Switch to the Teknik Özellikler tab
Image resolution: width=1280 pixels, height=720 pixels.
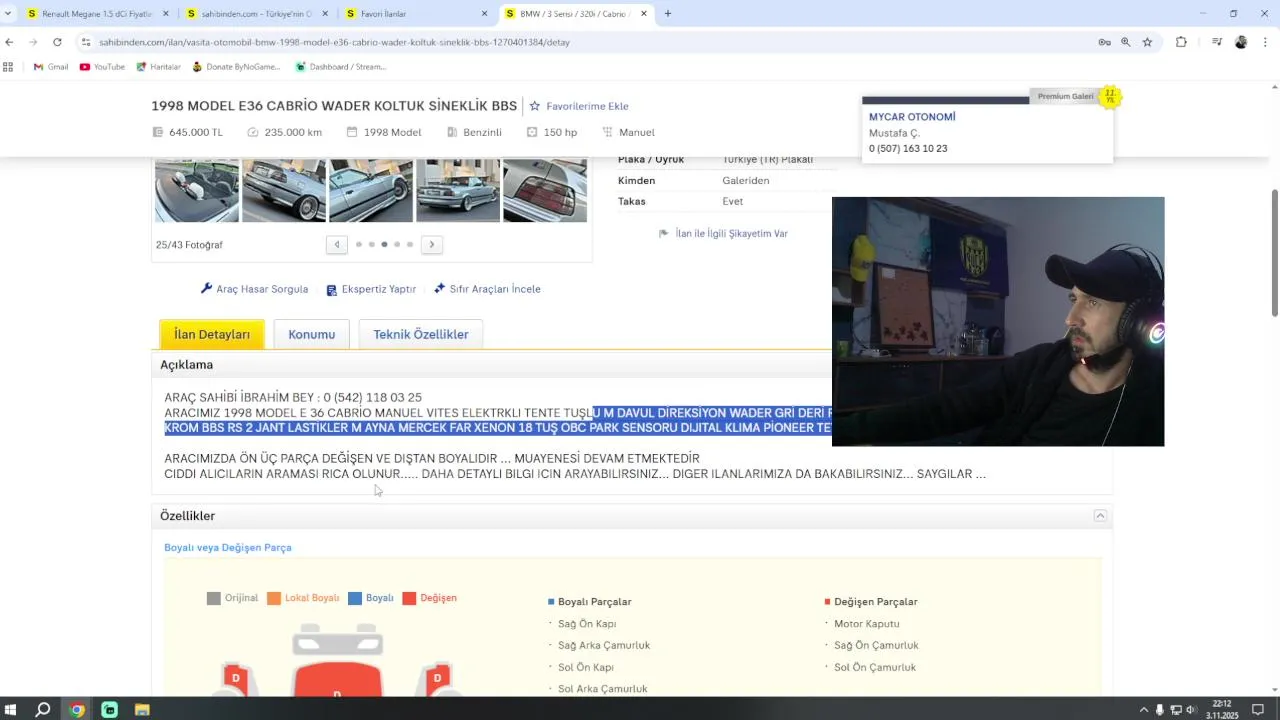point(421,334)
